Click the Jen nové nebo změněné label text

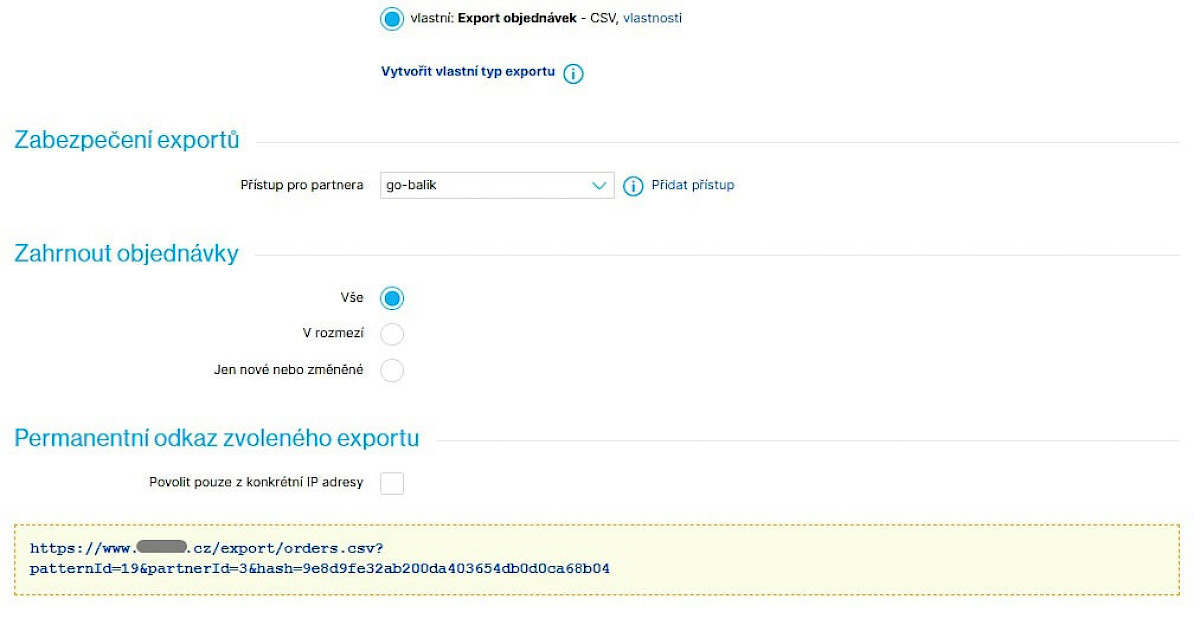(289, 370)
